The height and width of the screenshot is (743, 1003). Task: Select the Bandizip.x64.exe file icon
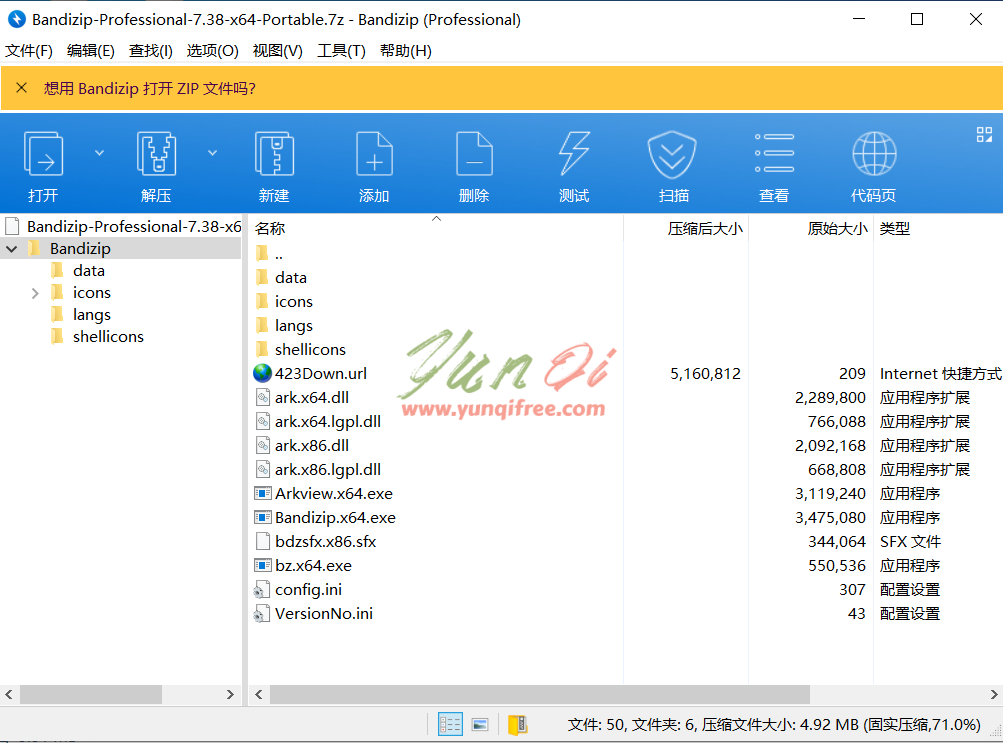tap(263, 517)
